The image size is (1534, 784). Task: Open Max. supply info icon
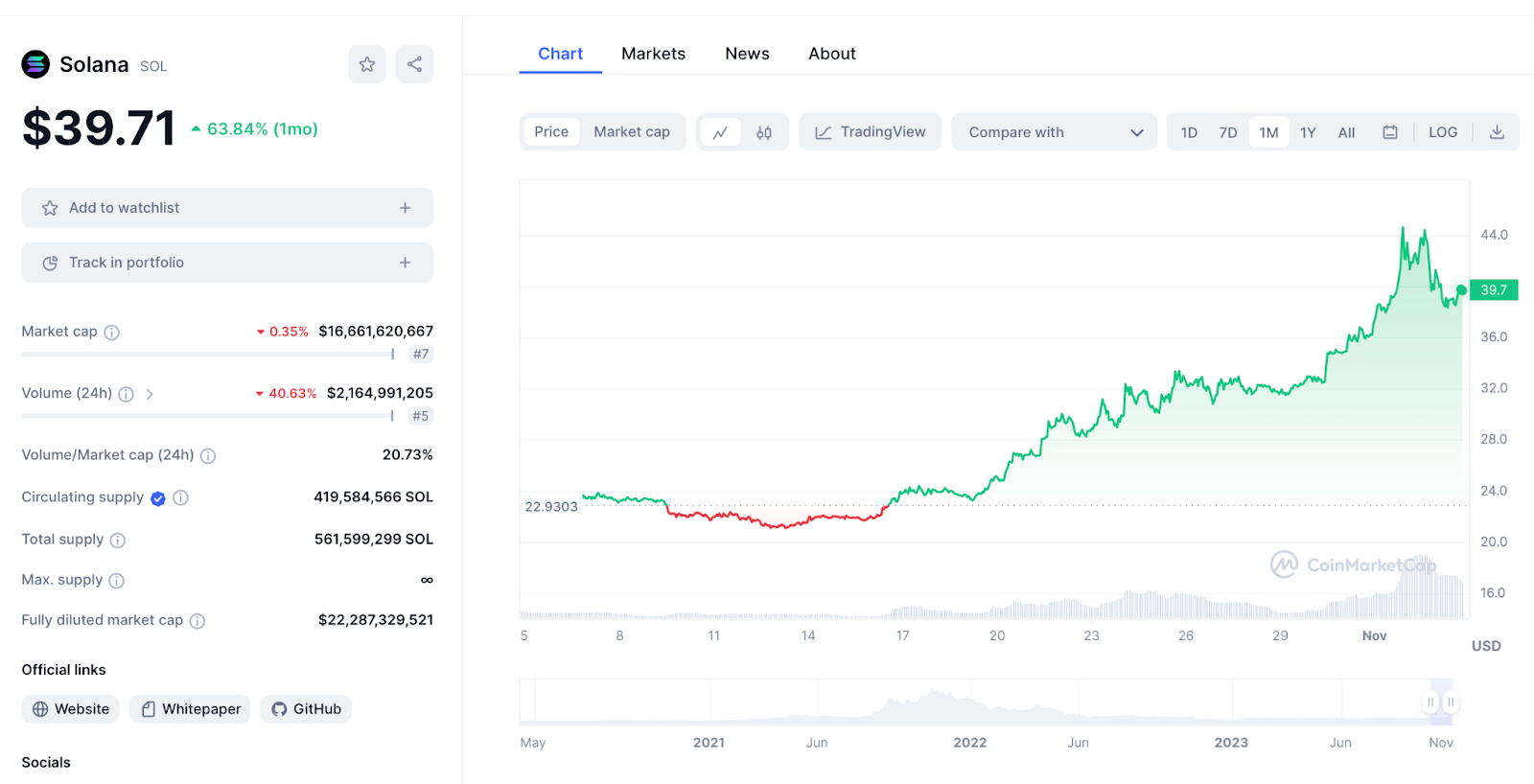pyautogui.click(x=116, y=581)
